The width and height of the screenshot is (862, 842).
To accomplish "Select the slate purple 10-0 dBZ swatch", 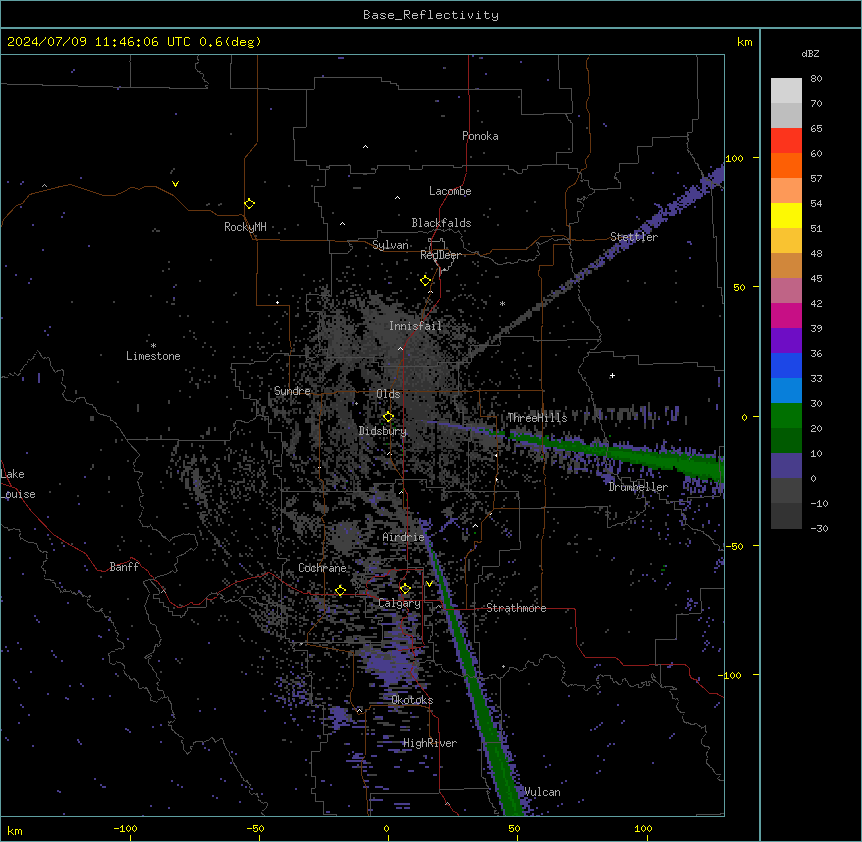I will pos(786,466).
